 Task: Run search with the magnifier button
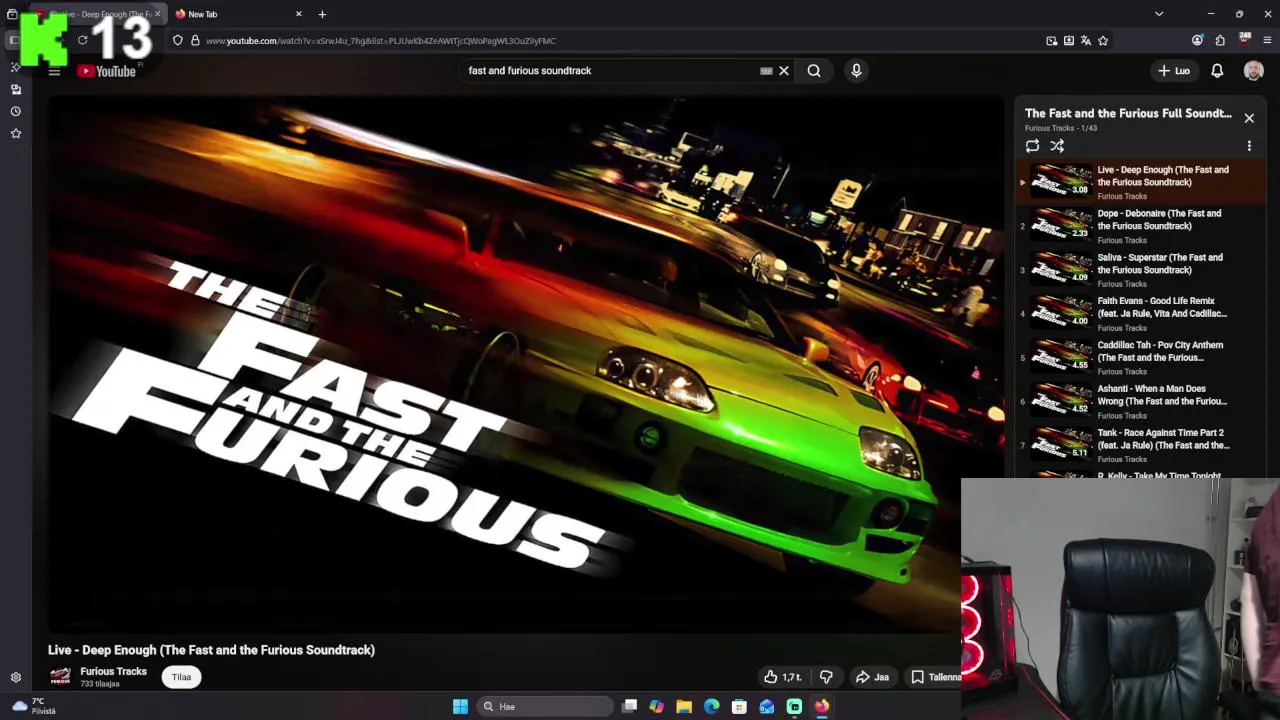click(x=814, y=71)
